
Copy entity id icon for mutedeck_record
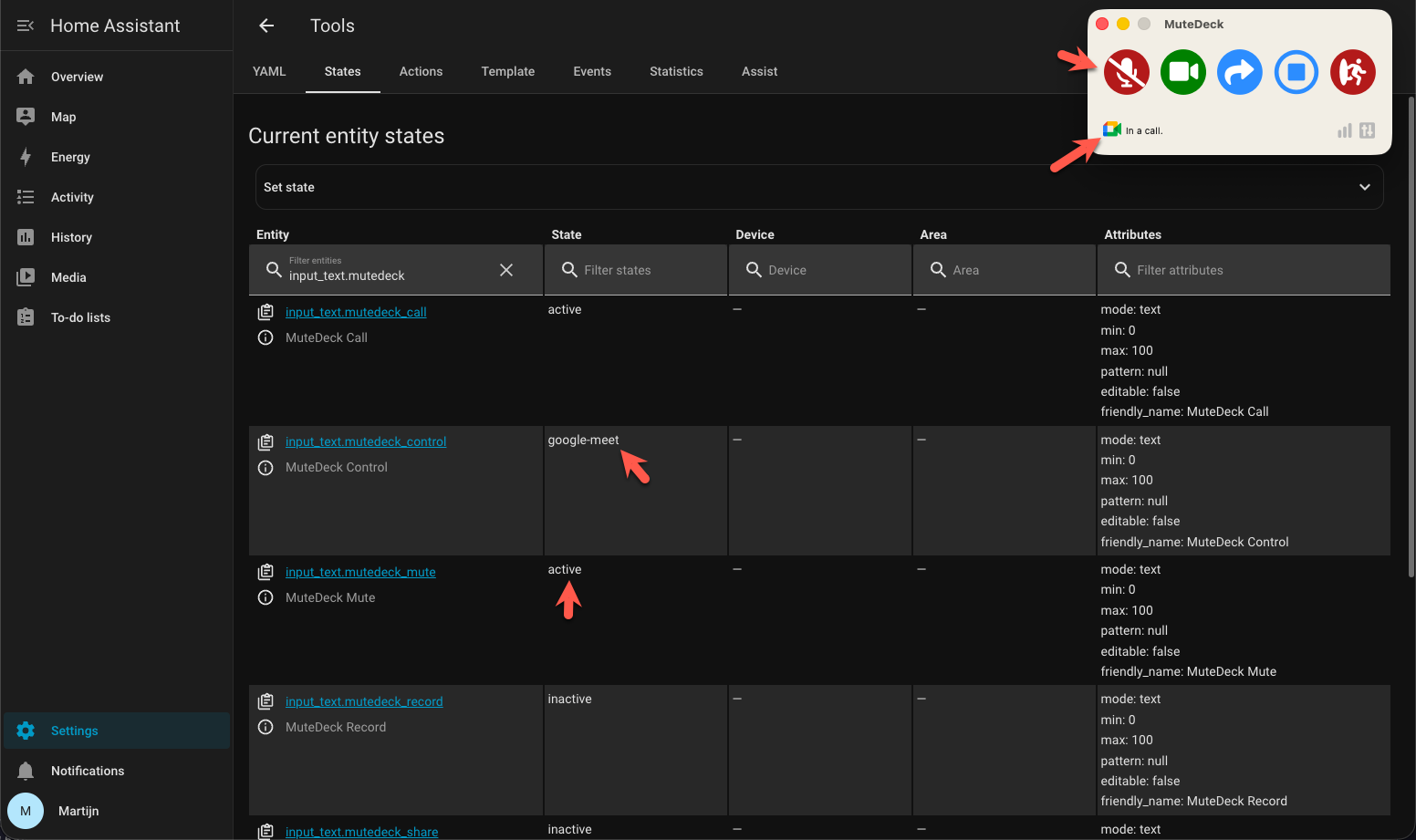coord(265,701)
